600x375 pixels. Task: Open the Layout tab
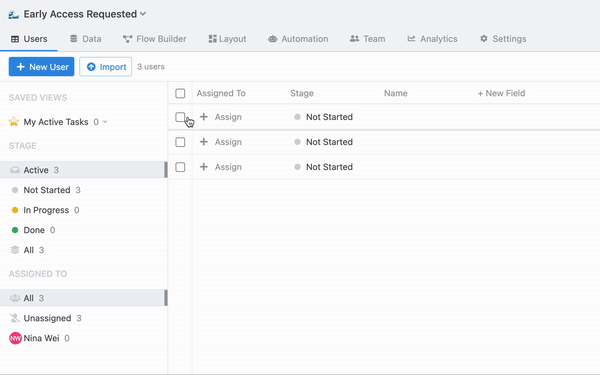pos(227,39)
